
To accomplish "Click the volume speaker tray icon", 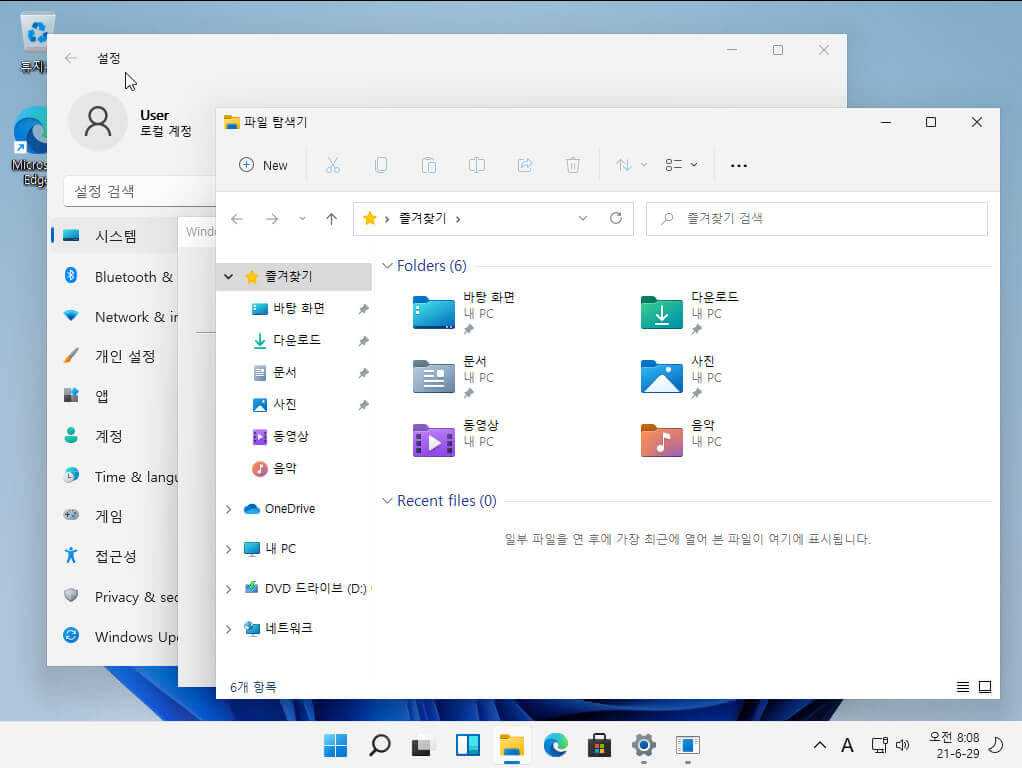I will [903, 745].
